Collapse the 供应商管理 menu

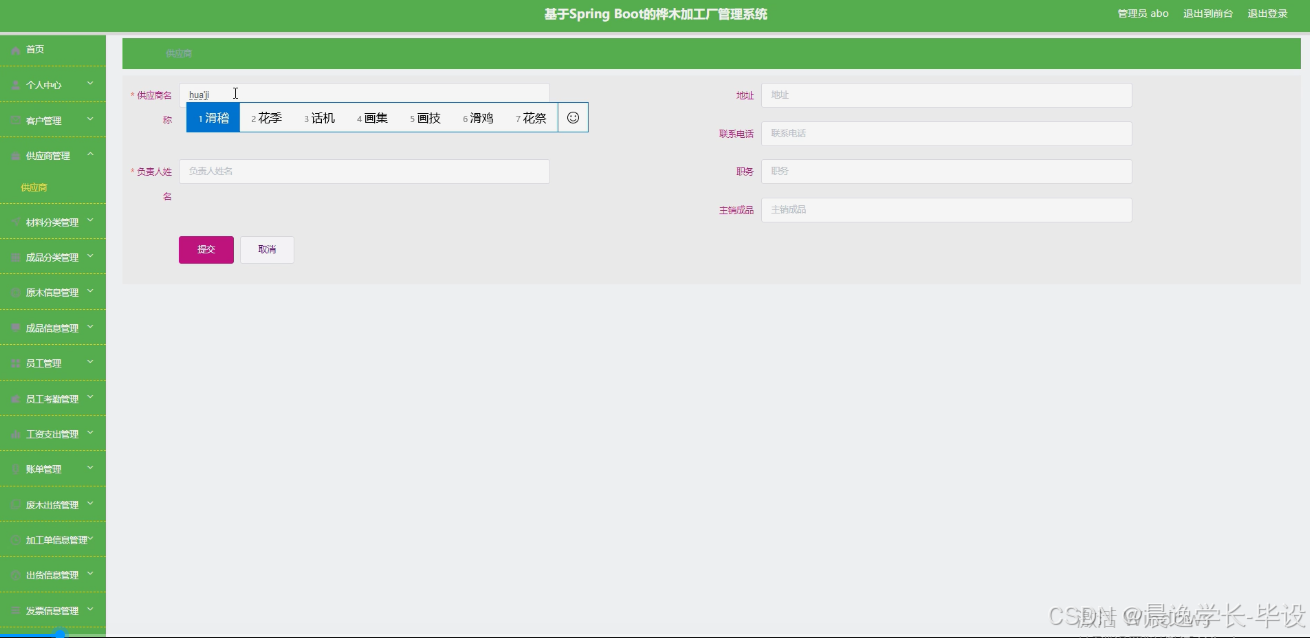tap(52, 156)
